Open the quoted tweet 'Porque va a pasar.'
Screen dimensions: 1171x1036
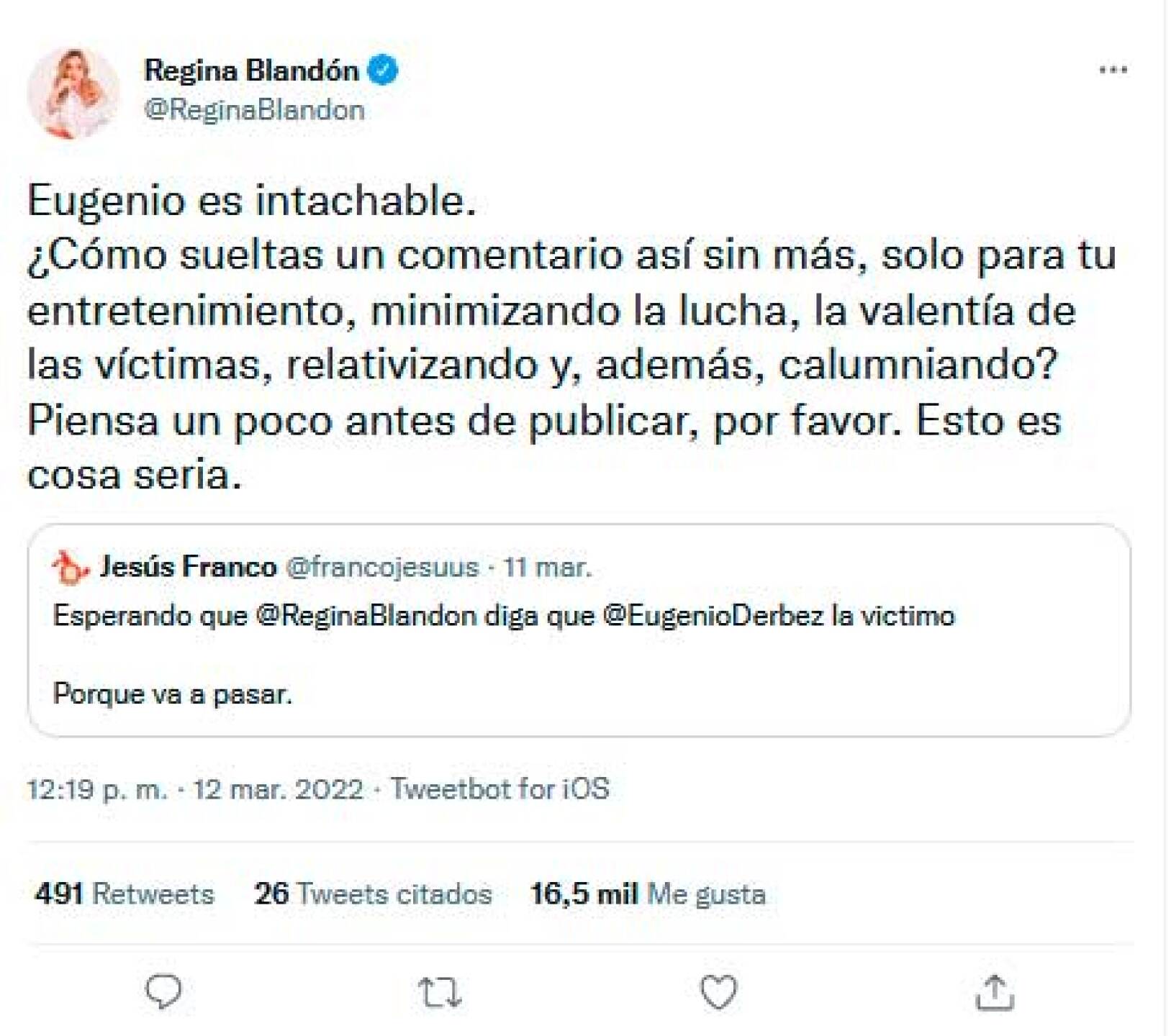173,694
